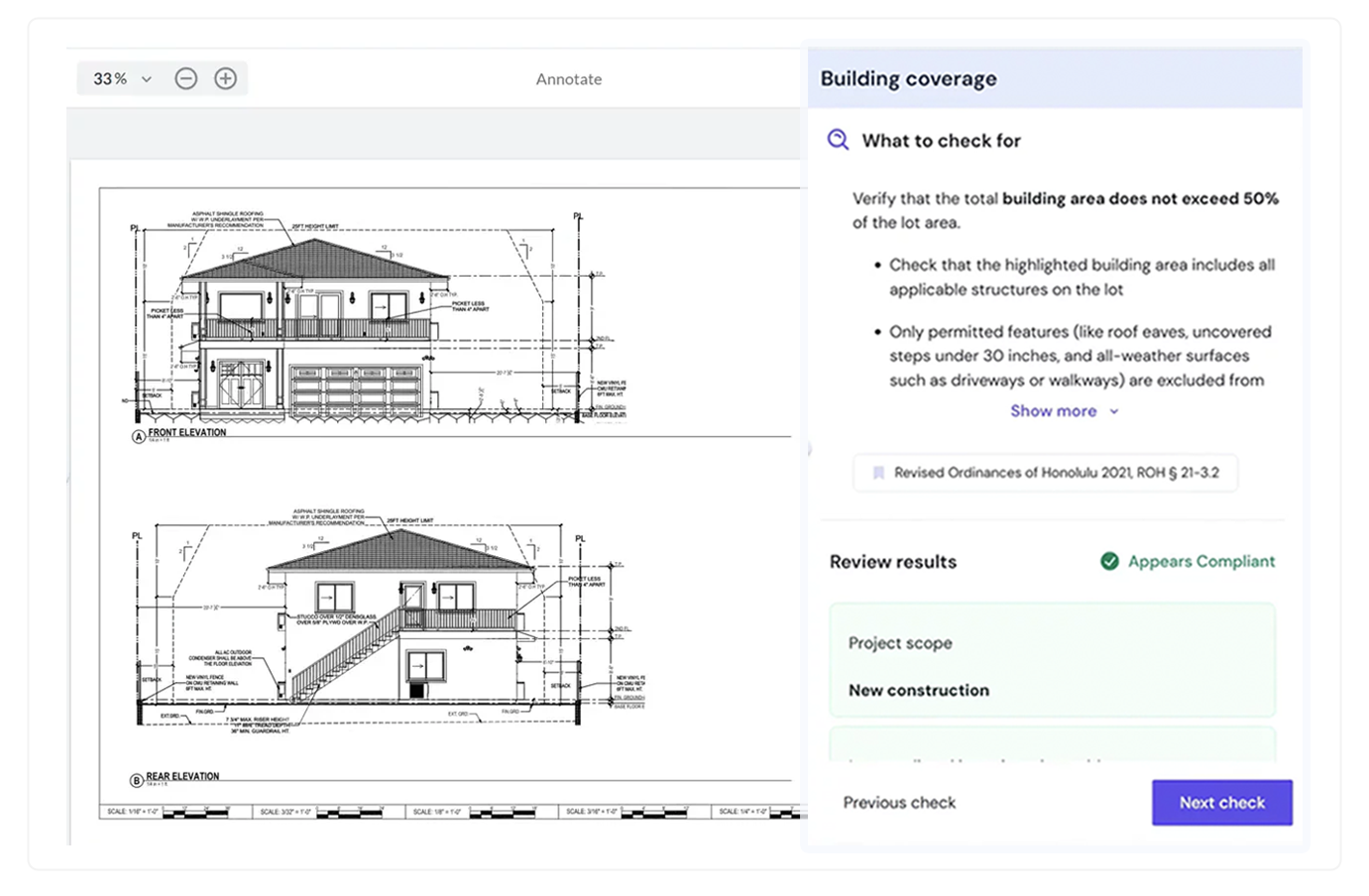
Task: Expand the Show more link
Action: click(x=1064, y=410)
